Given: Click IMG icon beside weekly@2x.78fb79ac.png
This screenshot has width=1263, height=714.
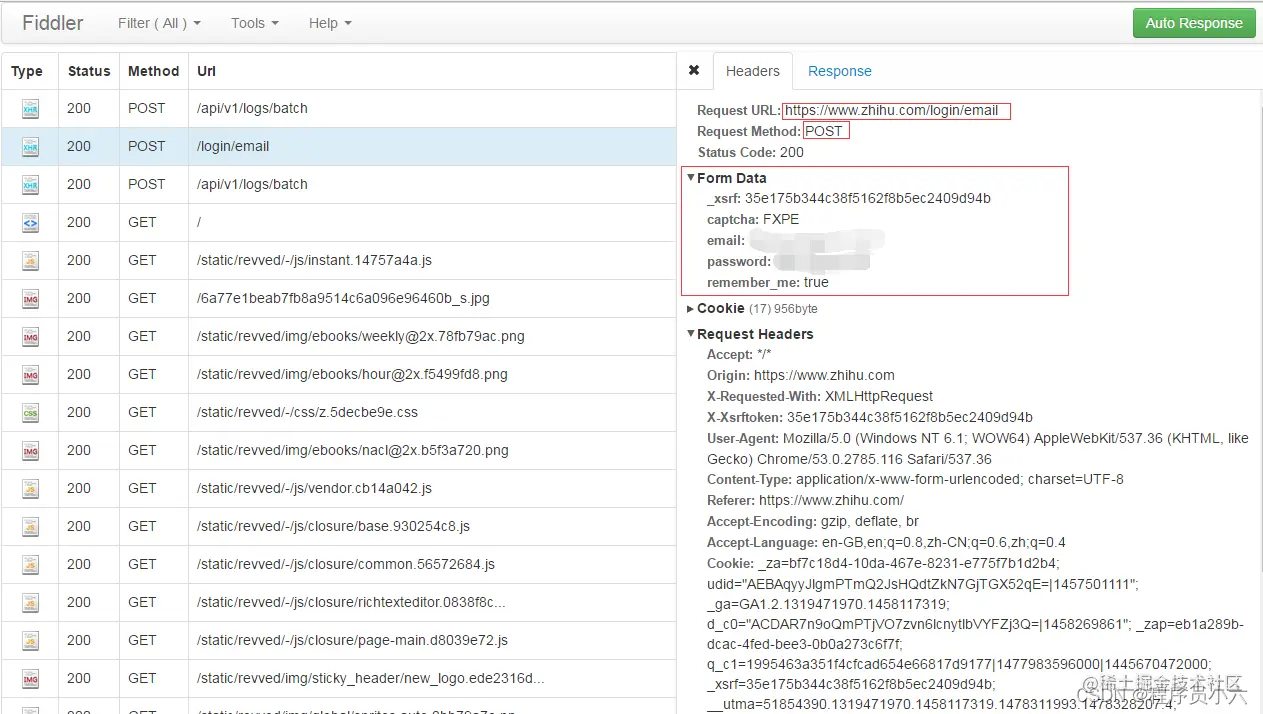Looking at the screenshot, I should pyautogui.click(x=30, y=337).
